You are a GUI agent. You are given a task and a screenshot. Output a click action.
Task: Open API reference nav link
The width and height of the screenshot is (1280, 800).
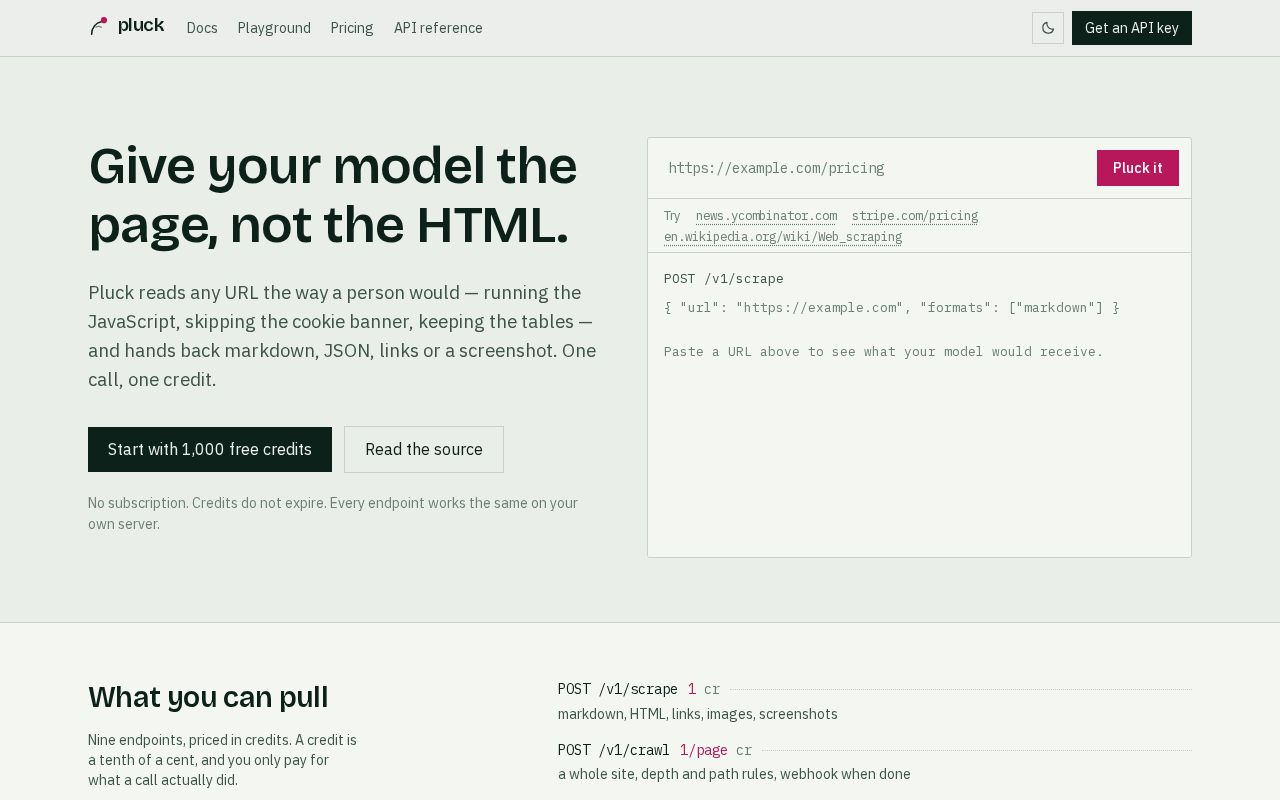coord(438,28)
